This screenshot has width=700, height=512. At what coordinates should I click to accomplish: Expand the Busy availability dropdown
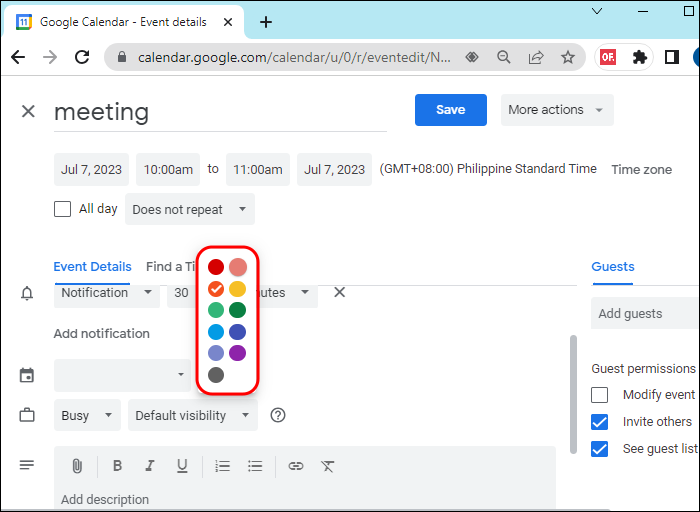pyautogui.click(x=87, y=415)
